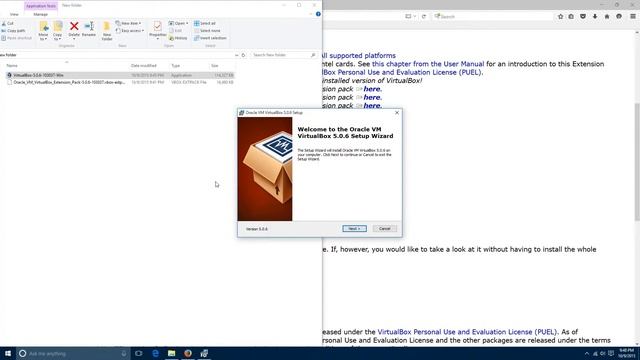
Task: Open the New item dropdown
Action: click(128, 23)
